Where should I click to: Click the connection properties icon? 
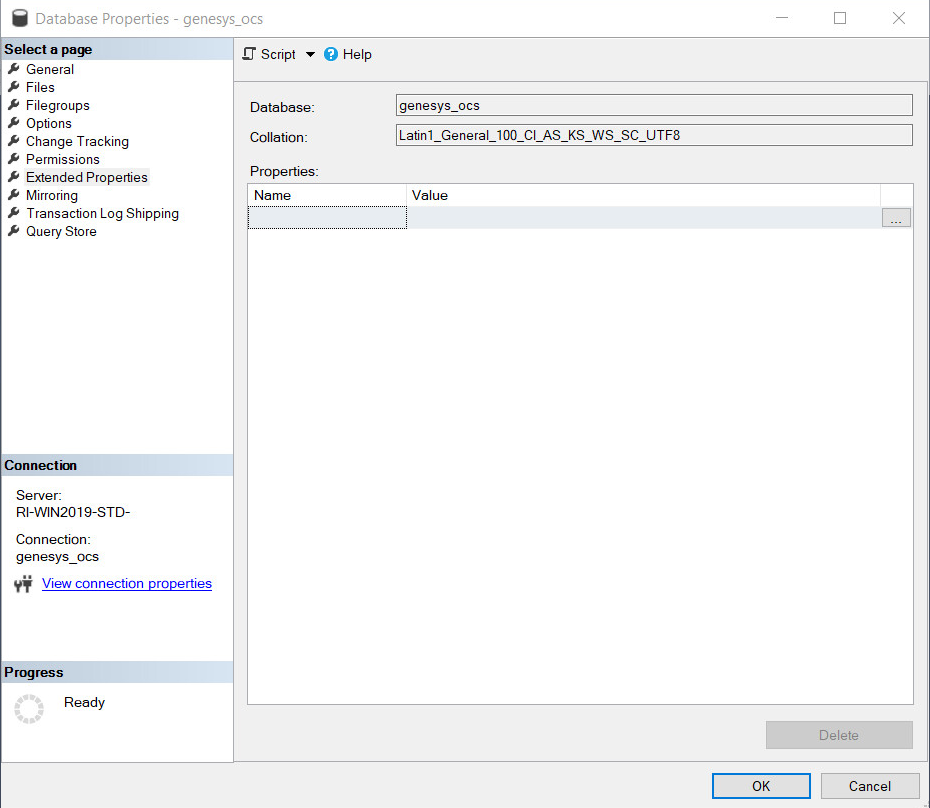(23, 584)
